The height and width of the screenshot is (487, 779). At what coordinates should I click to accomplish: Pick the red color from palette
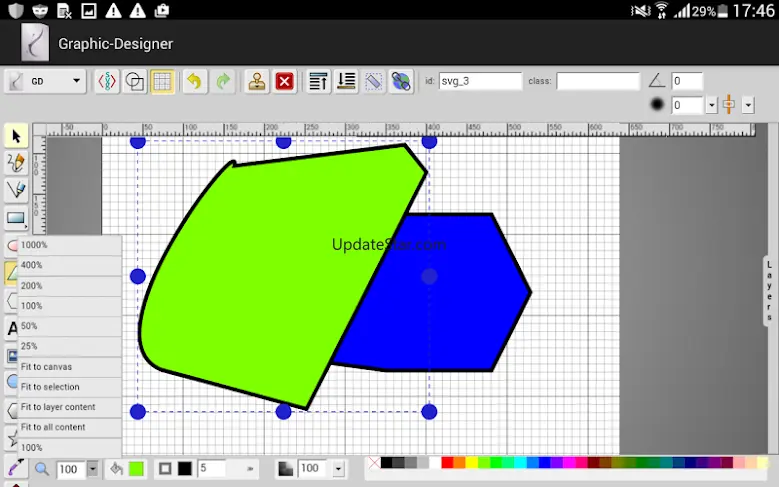(446, 463)
